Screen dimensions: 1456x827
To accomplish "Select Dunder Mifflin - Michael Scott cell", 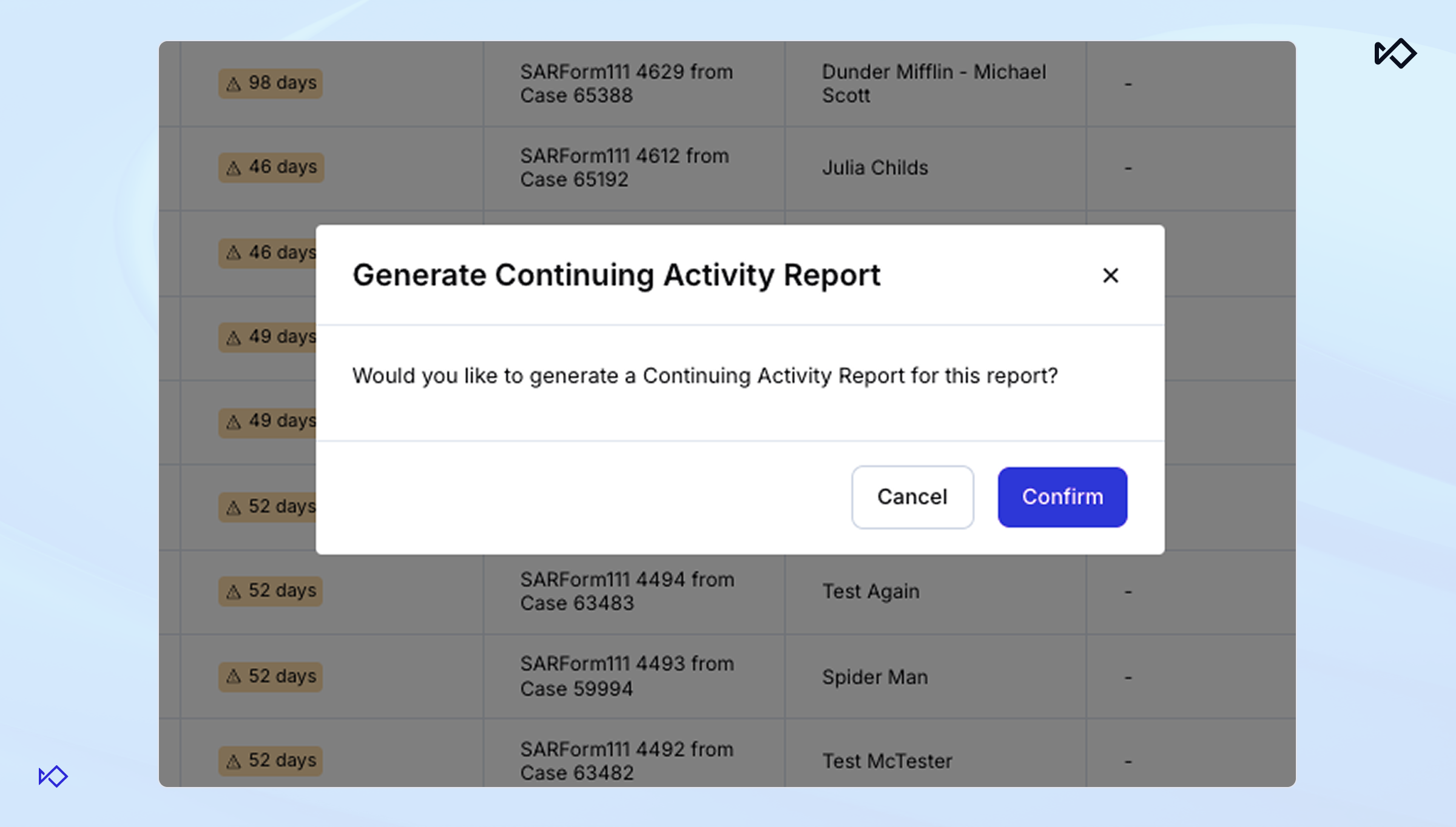I will [x=933, y=84].
